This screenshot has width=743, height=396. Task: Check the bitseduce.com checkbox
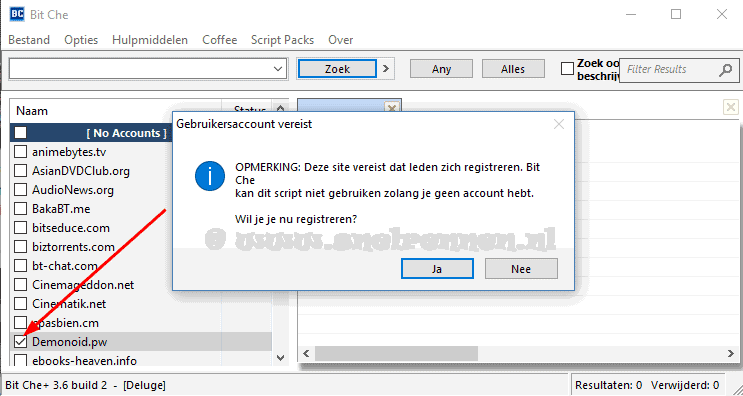pos(20,228)
